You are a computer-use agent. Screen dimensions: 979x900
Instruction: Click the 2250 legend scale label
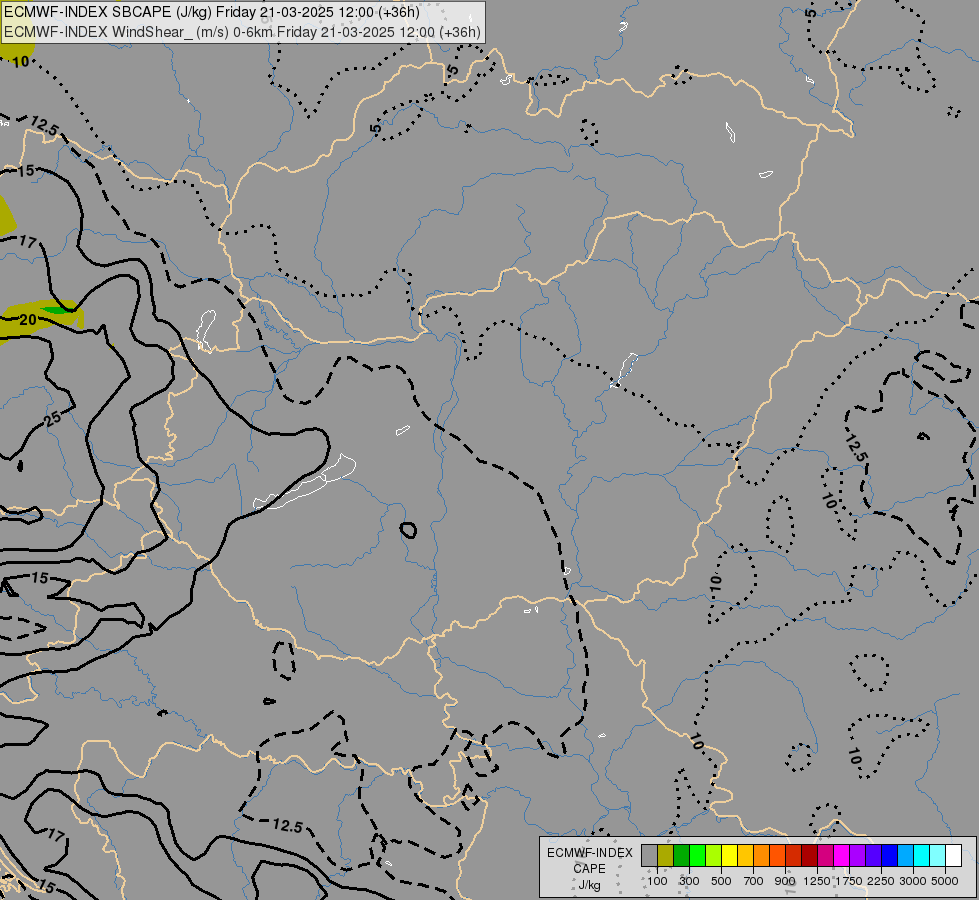[881, 881]
